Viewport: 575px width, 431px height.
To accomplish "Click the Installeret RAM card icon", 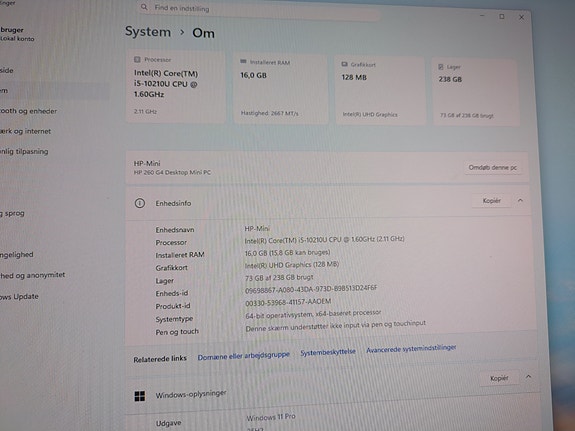I will point(243,61).
